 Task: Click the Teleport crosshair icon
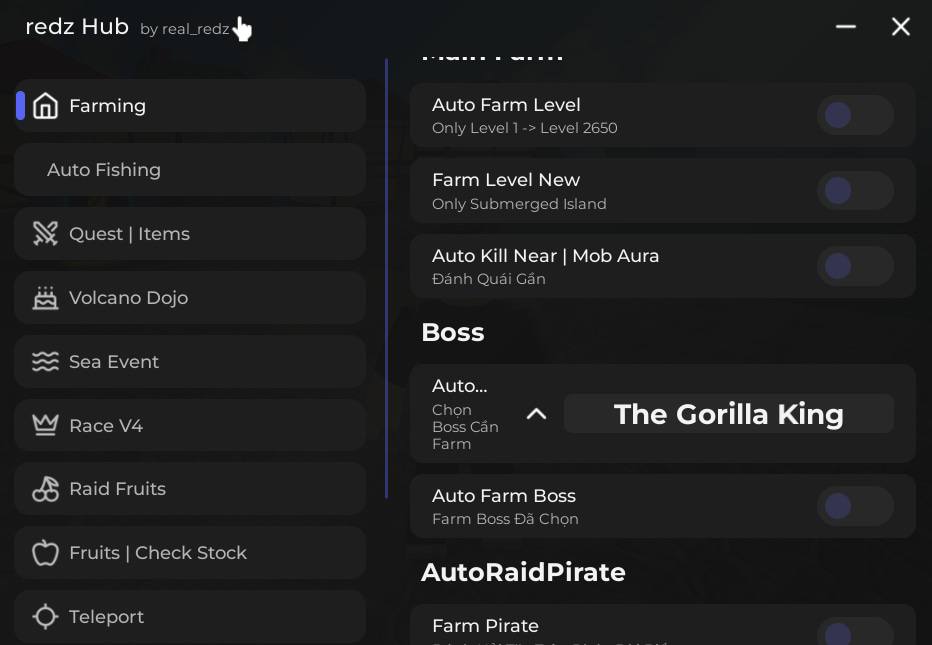(x=45, y=616)
